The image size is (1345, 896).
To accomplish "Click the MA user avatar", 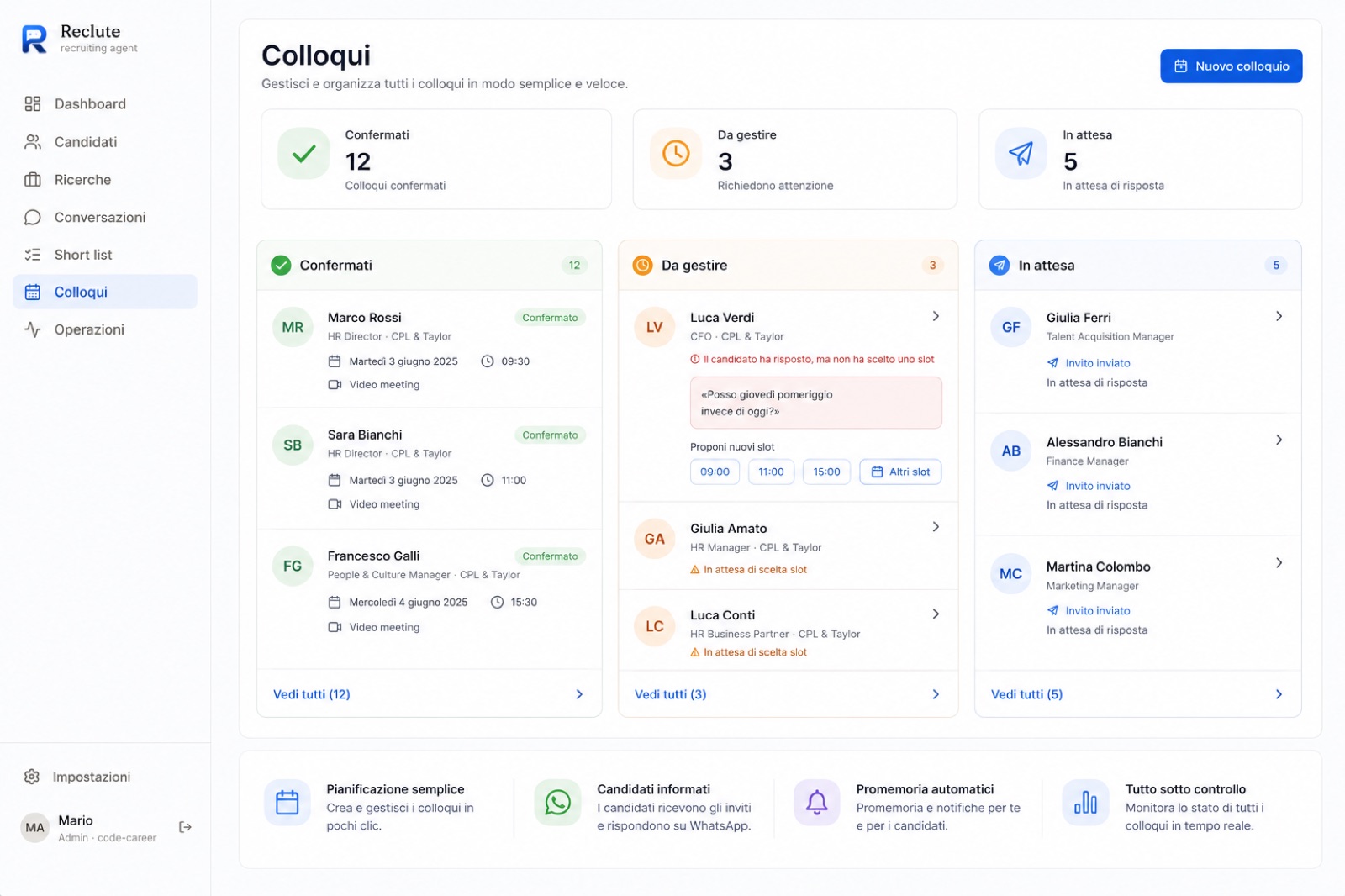I will coord(34,827).
